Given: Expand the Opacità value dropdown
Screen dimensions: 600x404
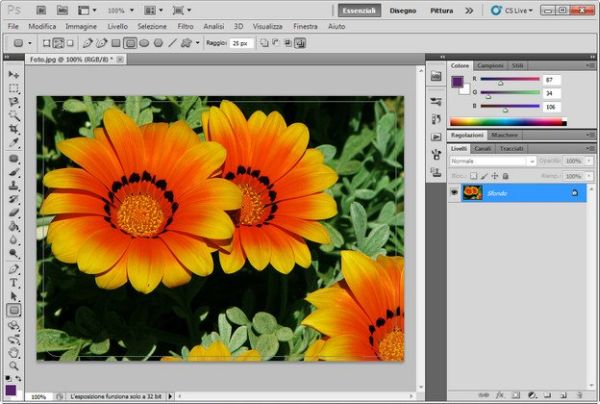Looking at the screenshot, I should pyautogui.click(x=587, y=160).
